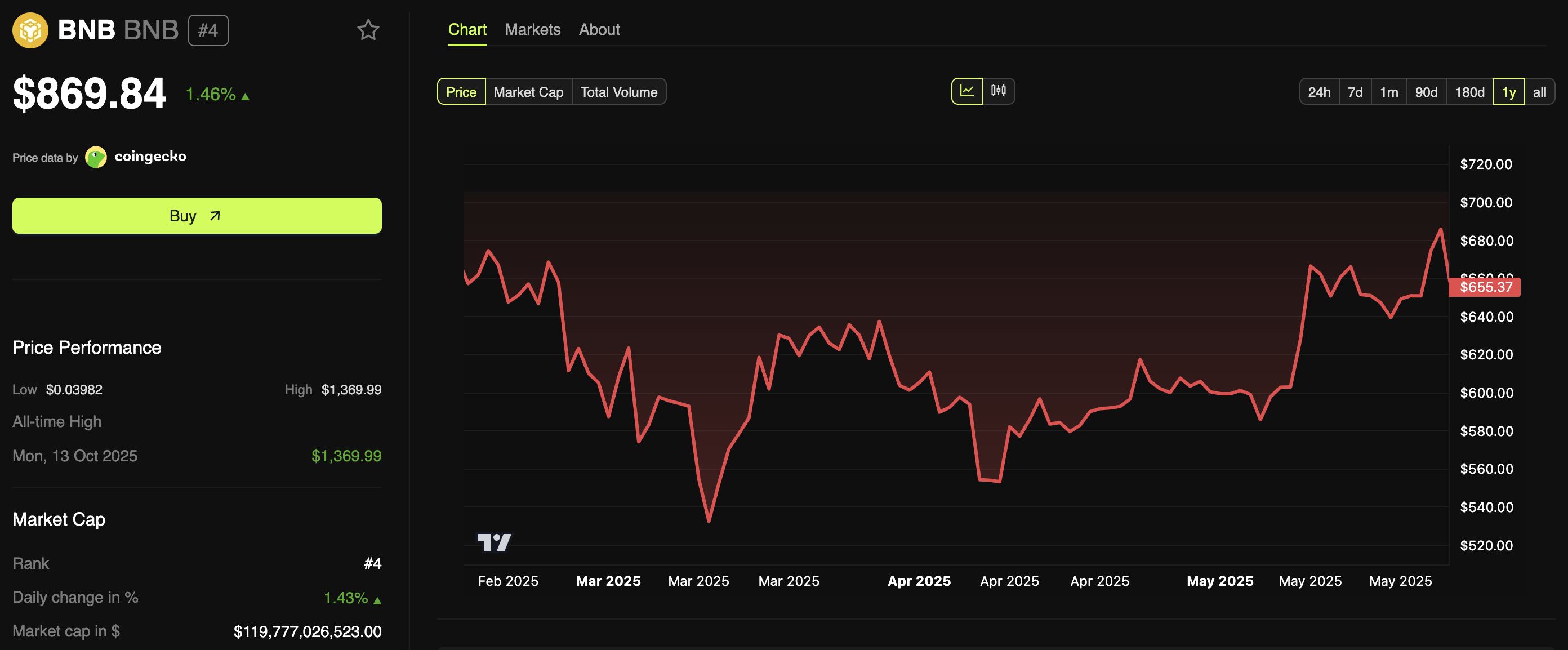
Task: Set chart range to 7d
Action: [x=1355, y=92]
